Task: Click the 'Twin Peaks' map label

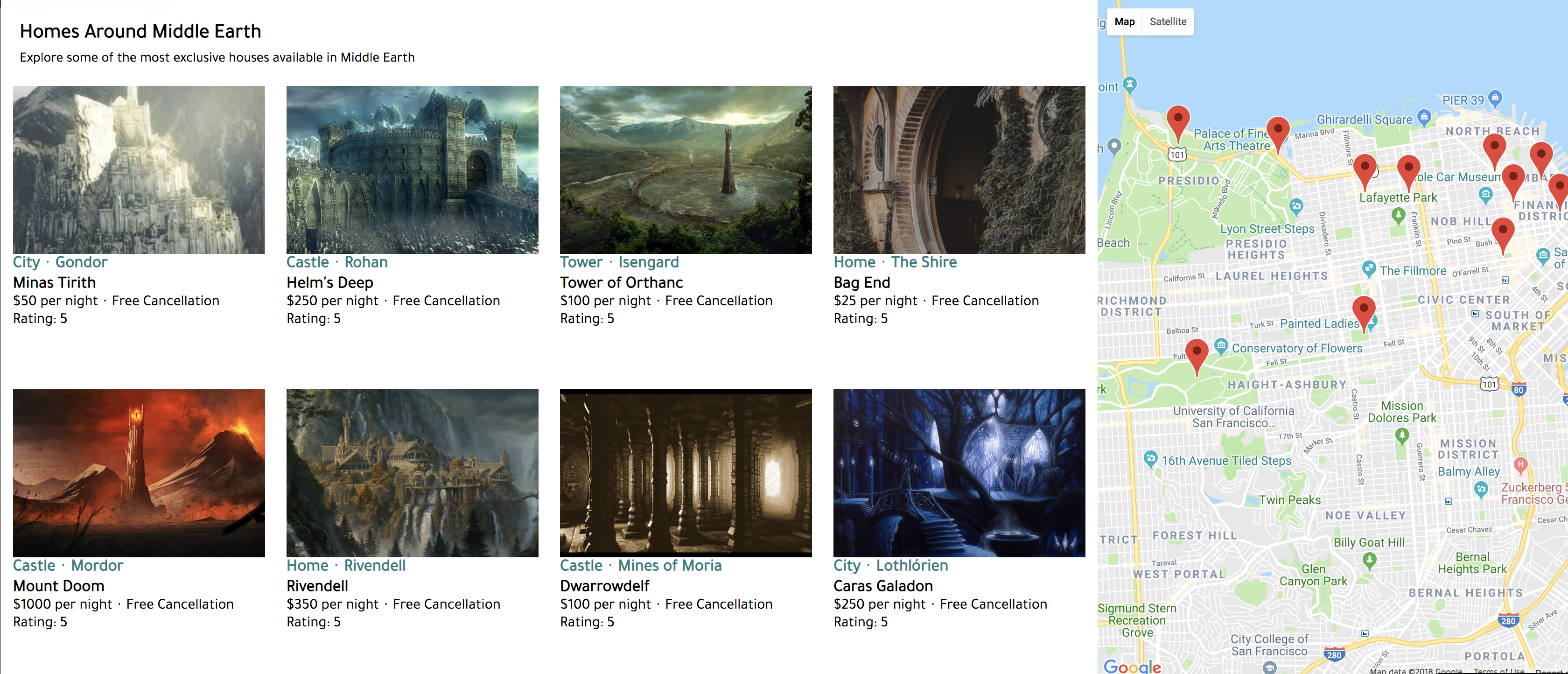Action: pos(1290,500)
